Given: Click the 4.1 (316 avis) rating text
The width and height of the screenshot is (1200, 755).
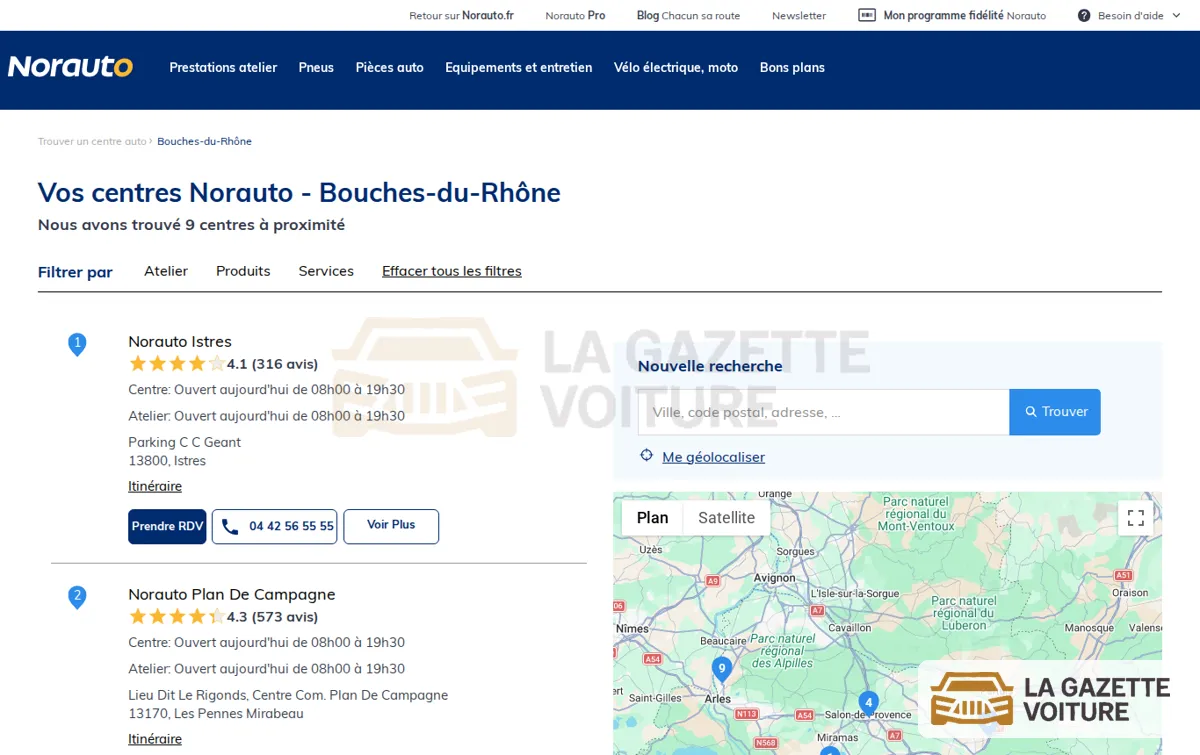Looking at the screenshot, I should (272, 364).
